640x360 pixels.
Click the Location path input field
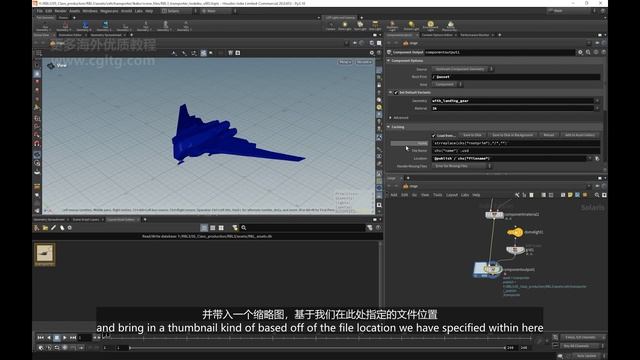pyautogui.click(x=510, y=158)
